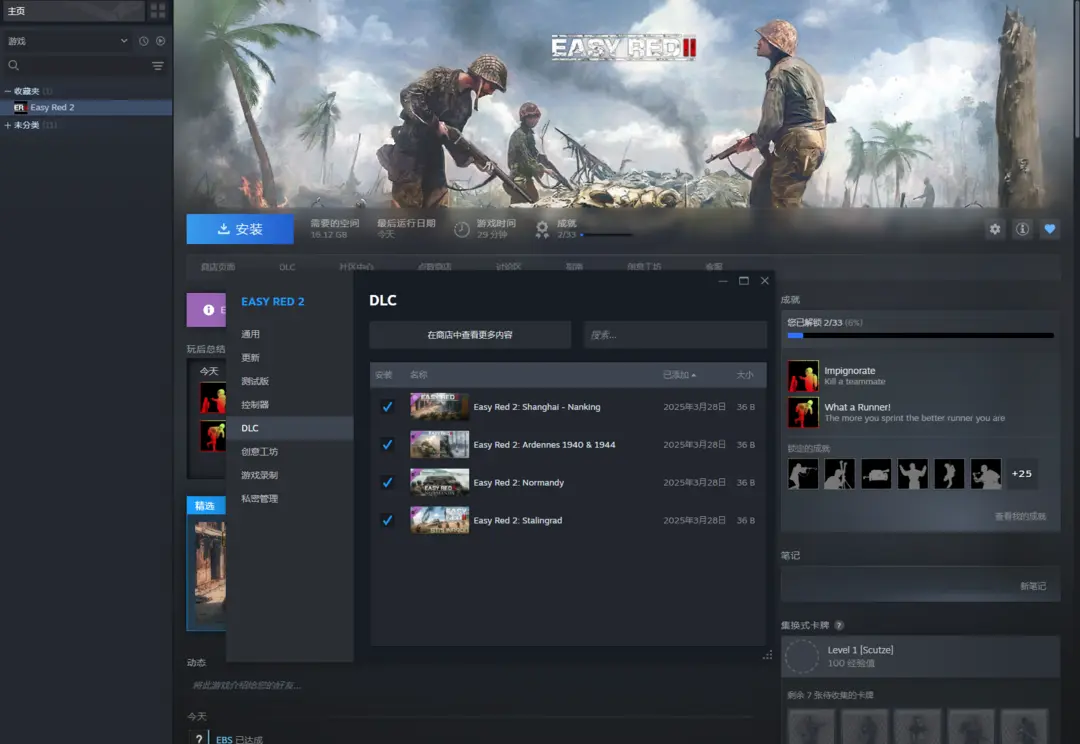Click the achievements cog icon beside 成就
The width and height of the screenshot is (1080, 744).
click(543, 229)
